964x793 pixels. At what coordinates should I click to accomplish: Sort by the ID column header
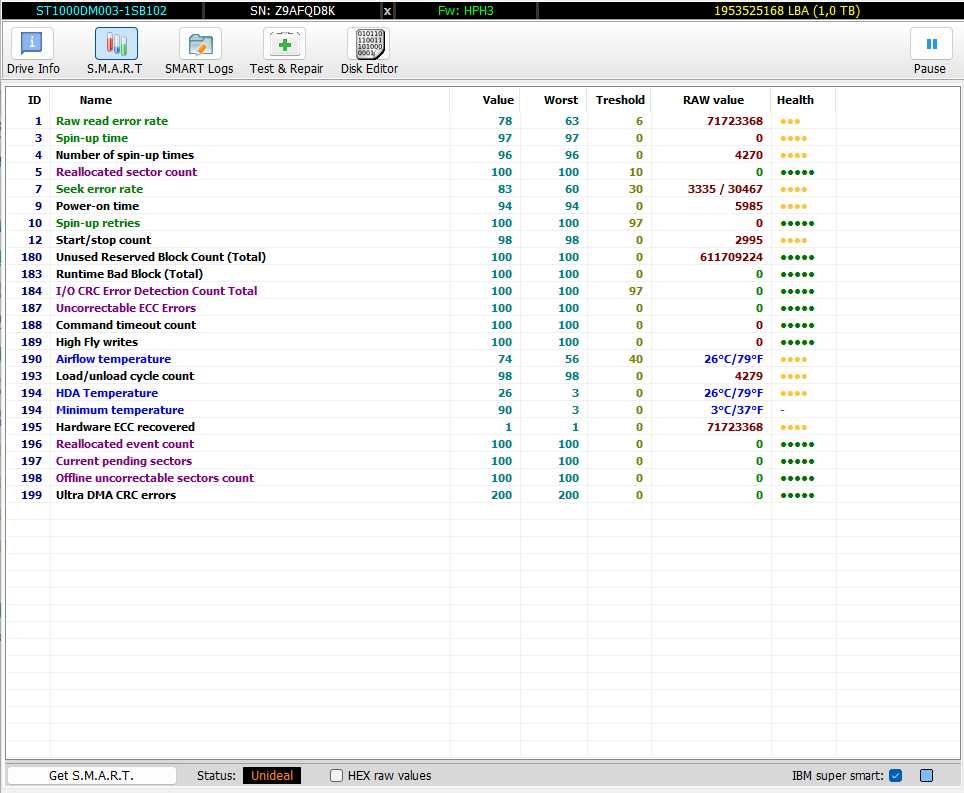tap(34, 100)
